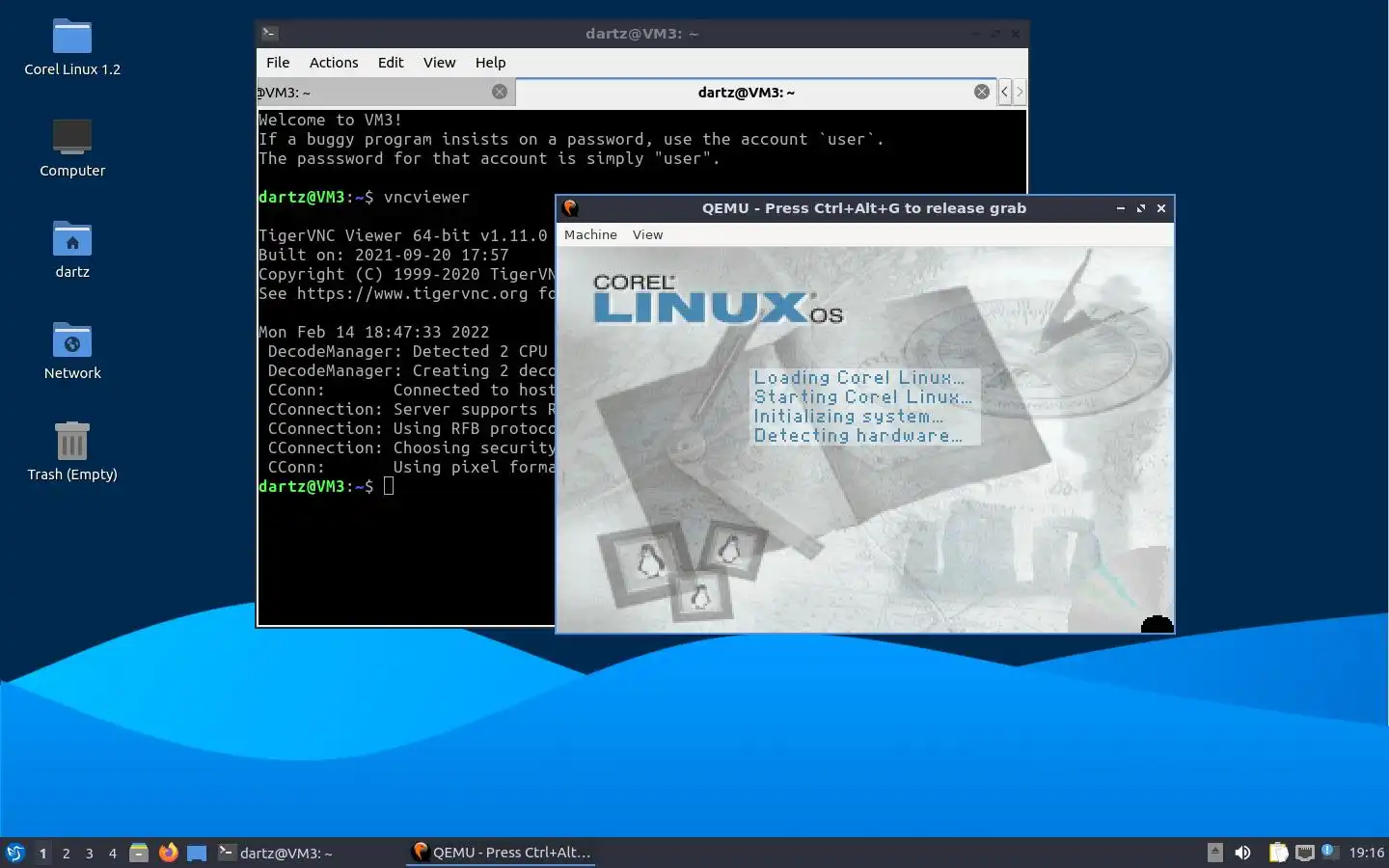The height and width of the screenshot is (868, 1389).
Task: Click the 'Mon Feb 14 18:47:33 2022' line
Action: [373, 332]
